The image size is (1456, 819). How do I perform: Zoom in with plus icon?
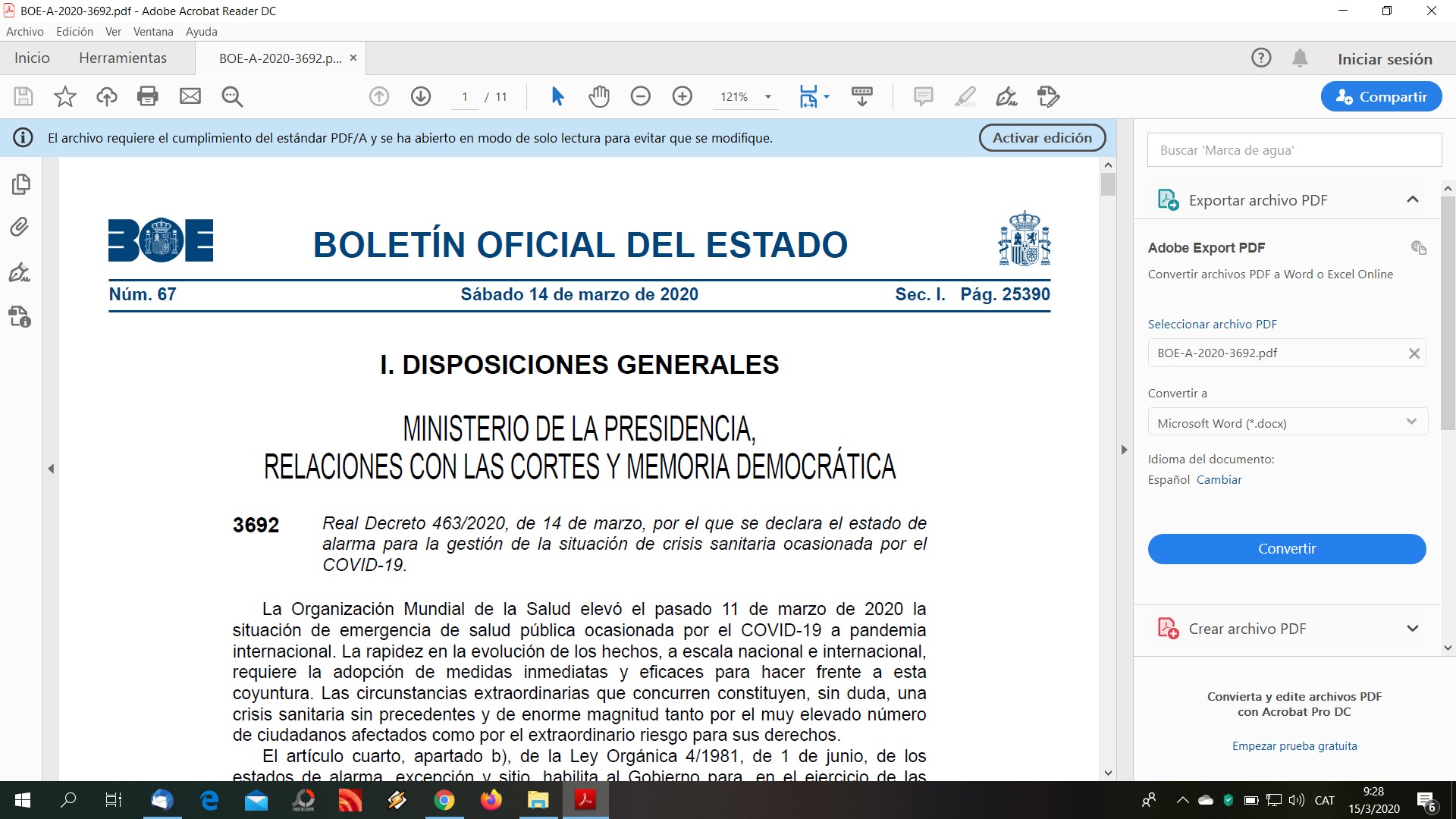tap(682, 96)
